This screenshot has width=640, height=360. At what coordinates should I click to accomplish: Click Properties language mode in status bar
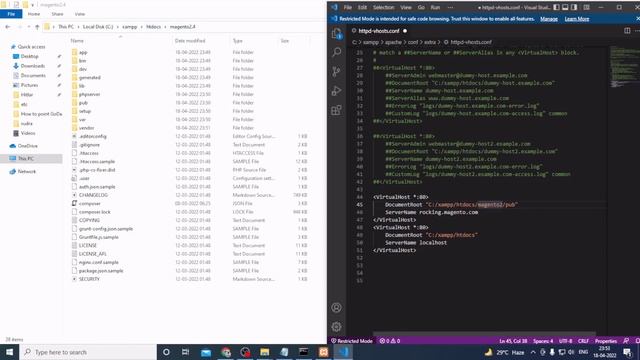click(606, 341)
